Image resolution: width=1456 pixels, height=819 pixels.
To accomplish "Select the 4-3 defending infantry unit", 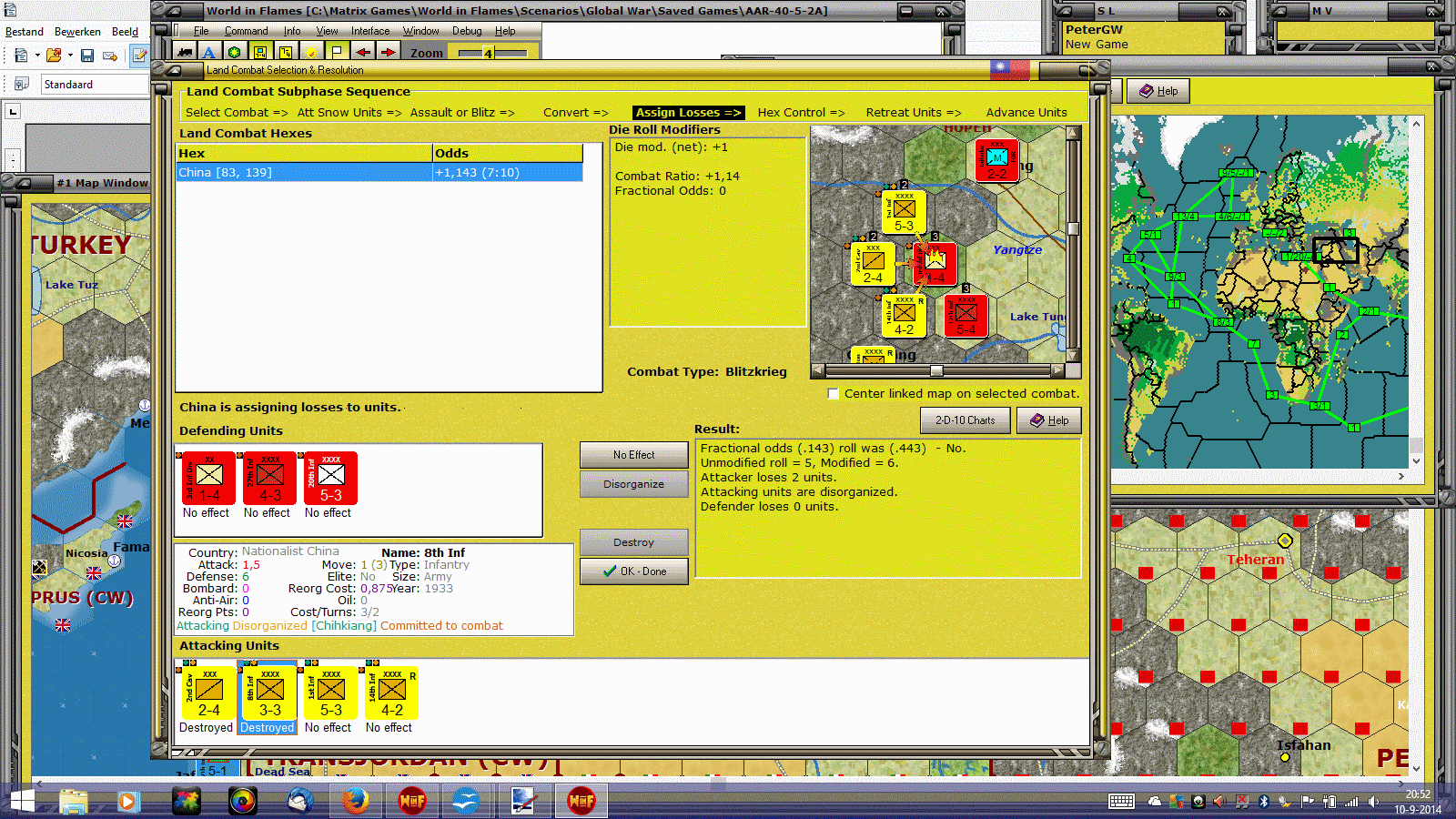I will point(270,478).
